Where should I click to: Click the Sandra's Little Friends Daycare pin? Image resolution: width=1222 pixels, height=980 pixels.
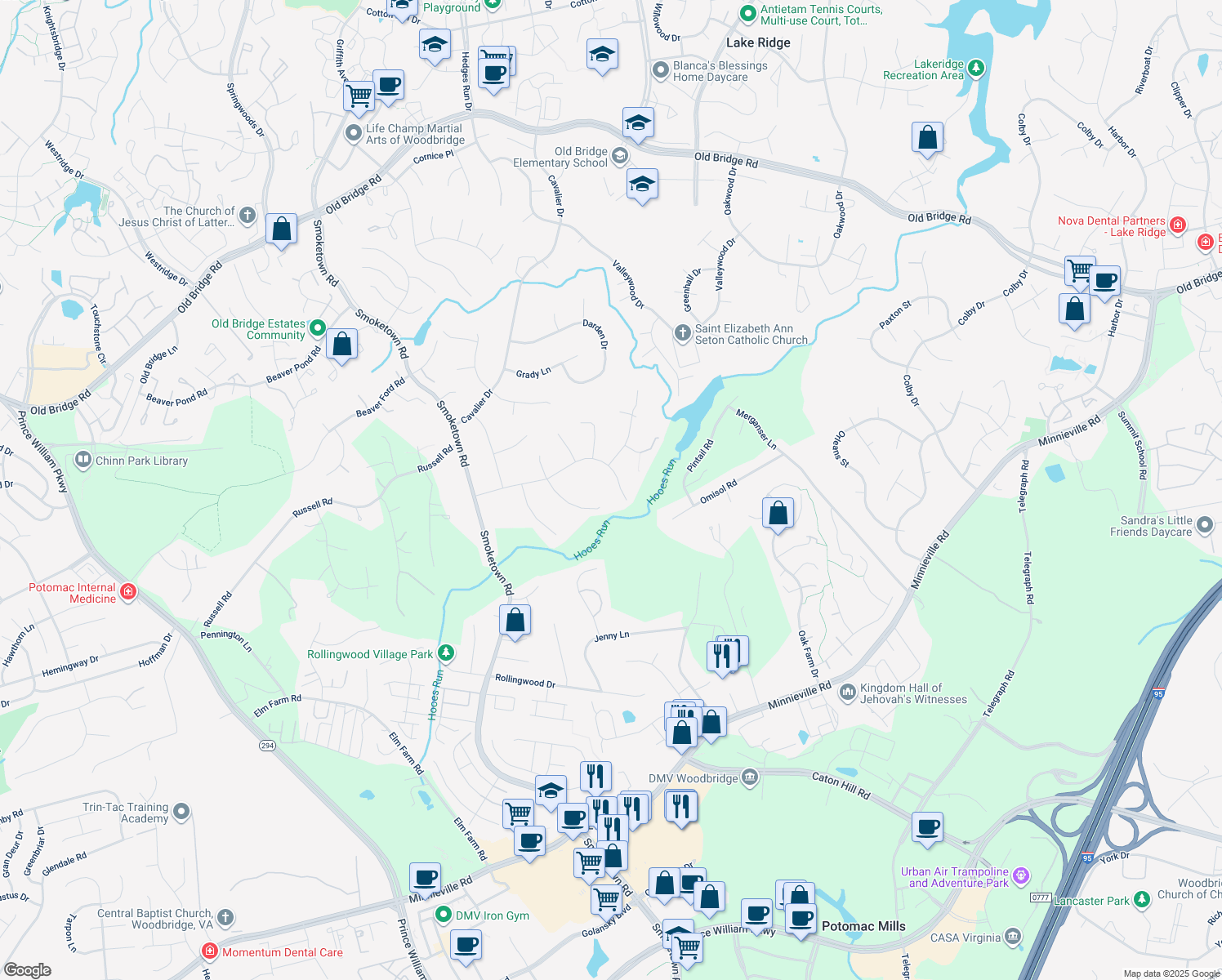[1206, 525]
